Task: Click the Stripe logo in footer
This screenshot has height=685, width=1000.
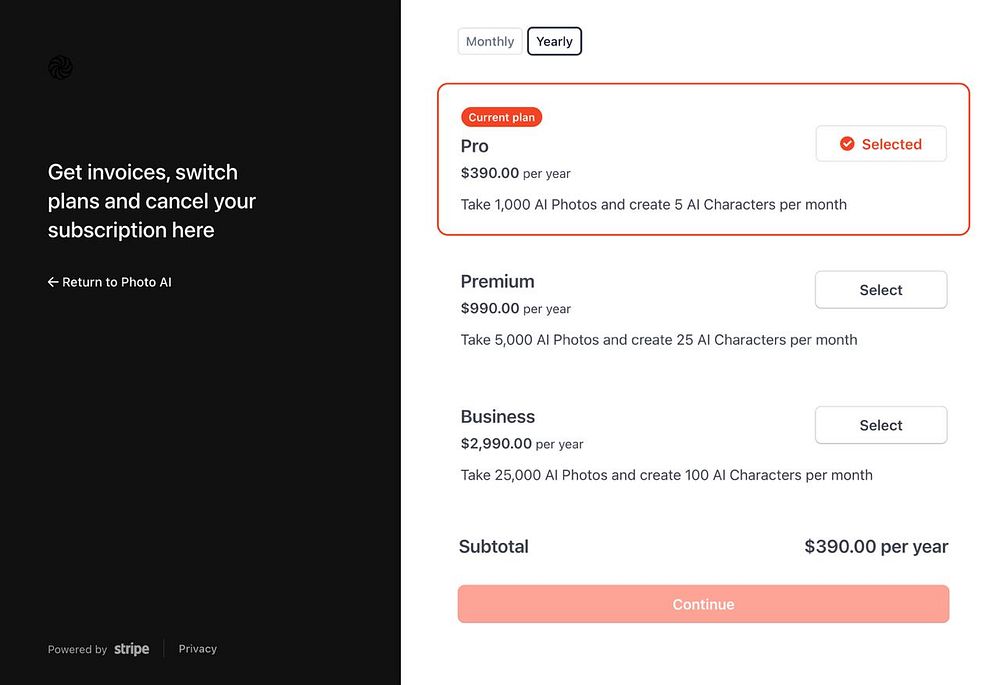Action: point(132,649)
